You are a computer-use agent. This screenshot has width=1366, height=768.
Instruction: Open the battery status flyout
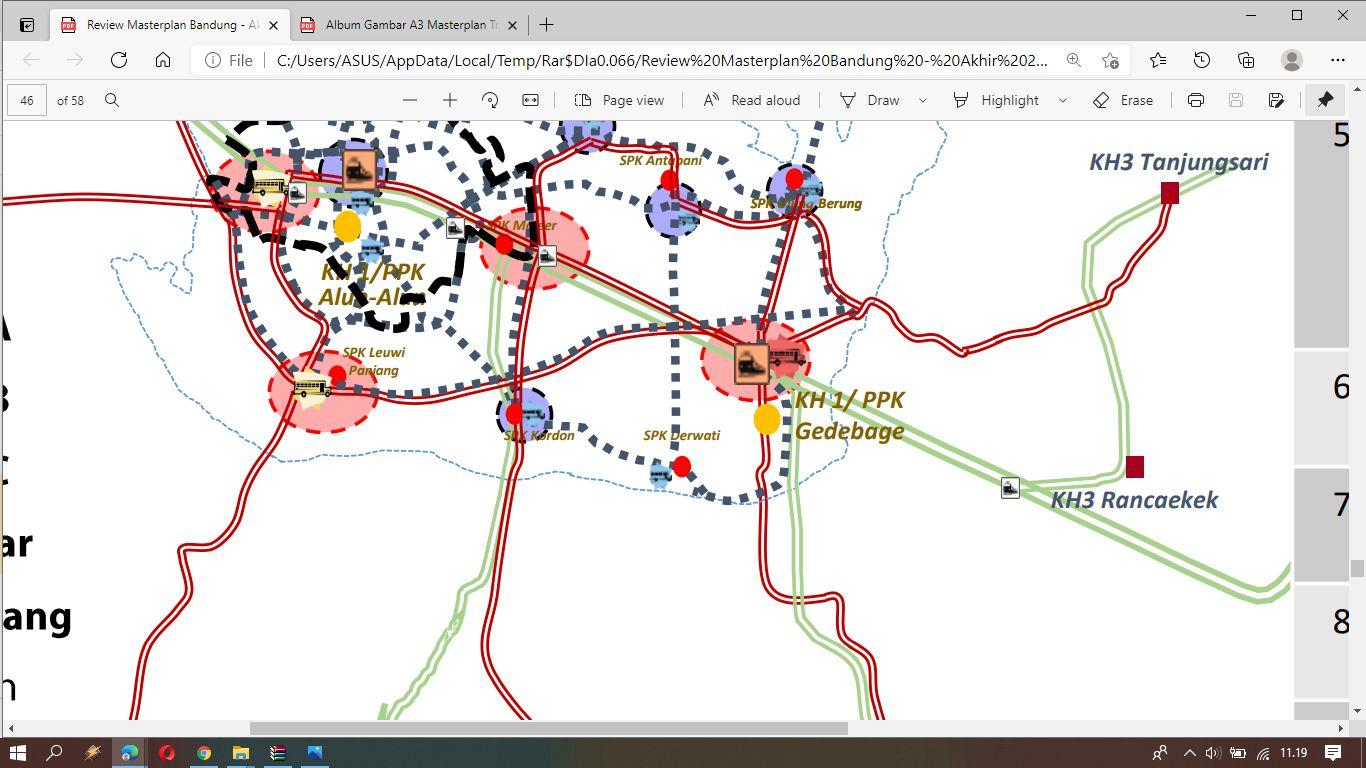point(1237,753)
